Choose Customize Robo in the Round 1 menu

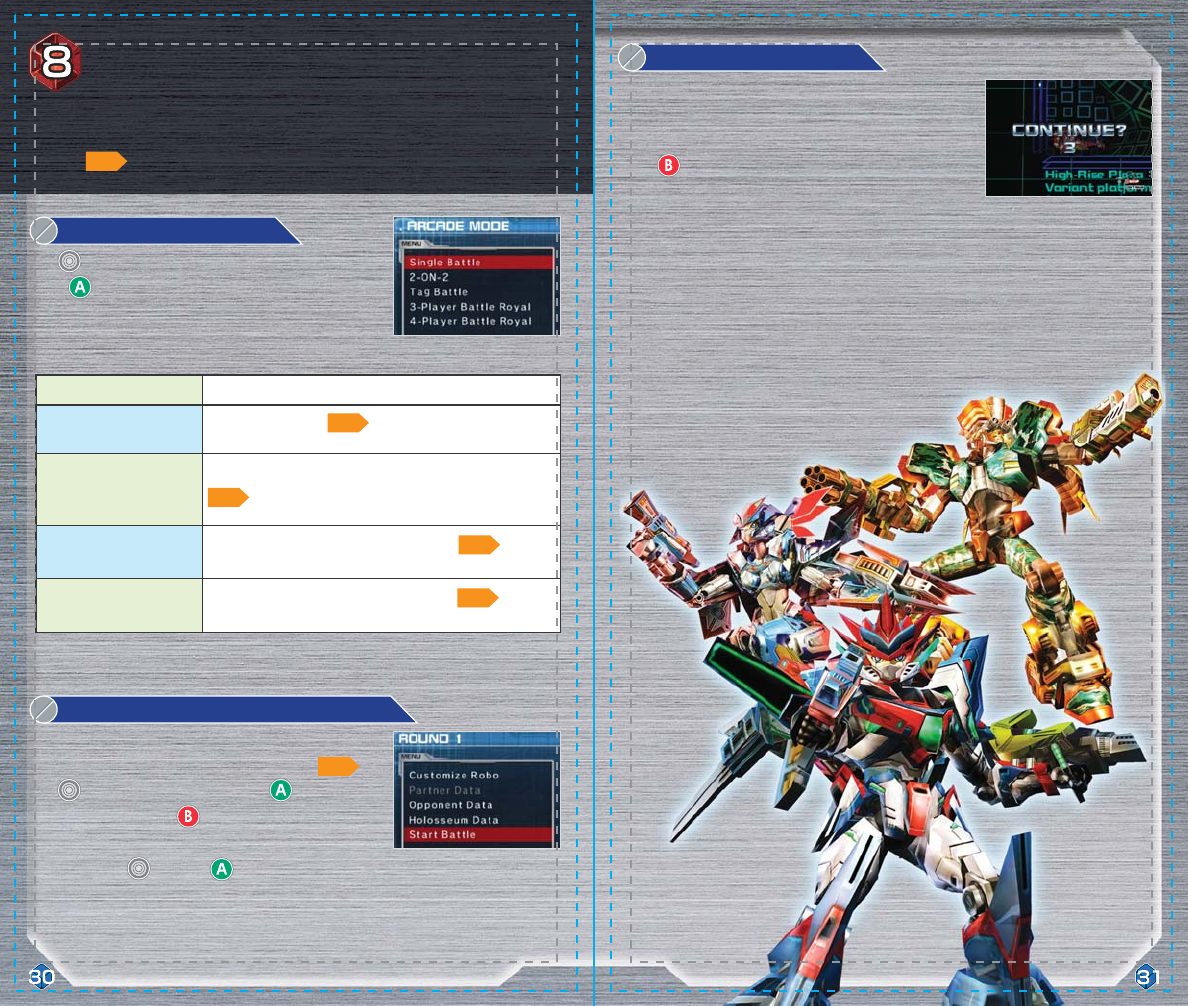coord(454,775)
